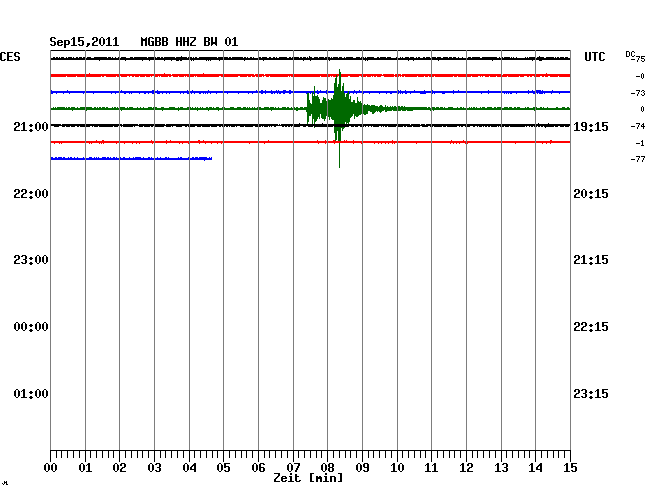Click the DC offset value -74
This screenshot has width=650, height=494.
pos(638,126)
